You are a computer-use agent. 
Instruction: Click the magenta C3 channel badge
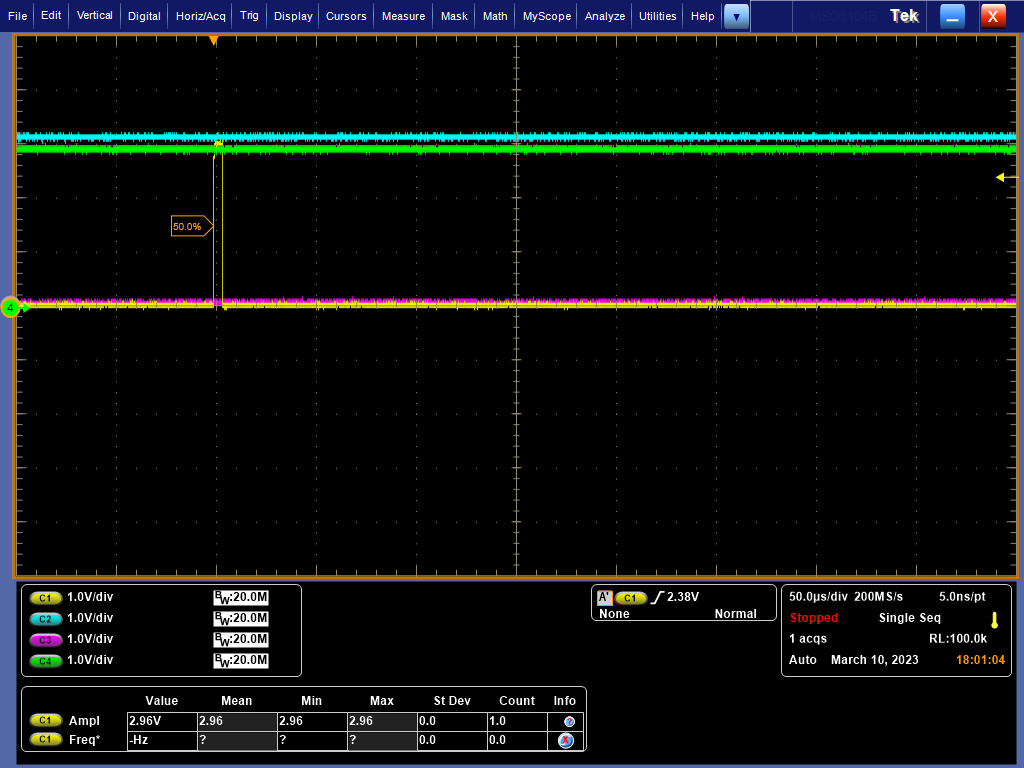46,639
